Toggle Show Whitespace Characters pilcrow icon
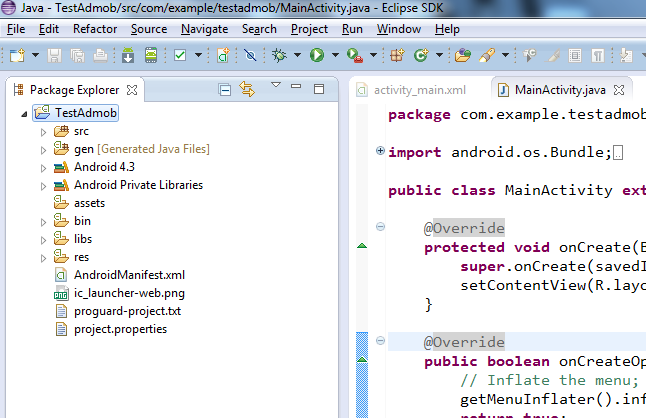 [597, 55]
